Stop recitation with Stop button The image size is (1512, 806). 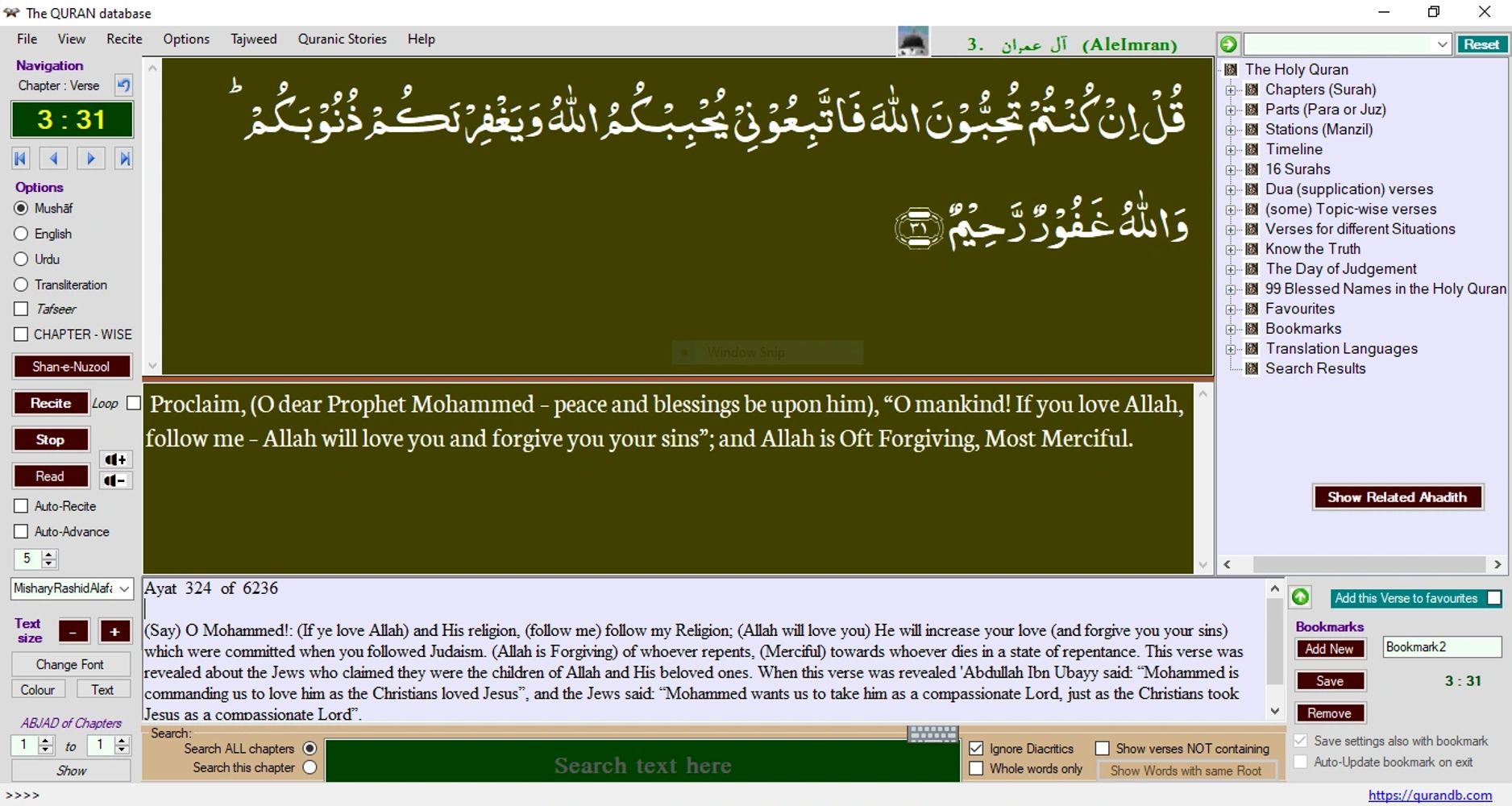coord(50,439)
